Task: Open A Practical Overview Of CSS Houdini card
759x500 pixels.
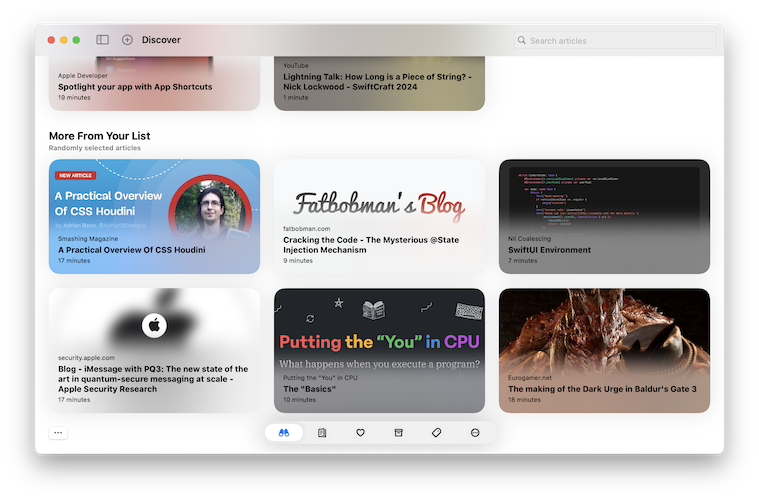Action: pos(154,216)
